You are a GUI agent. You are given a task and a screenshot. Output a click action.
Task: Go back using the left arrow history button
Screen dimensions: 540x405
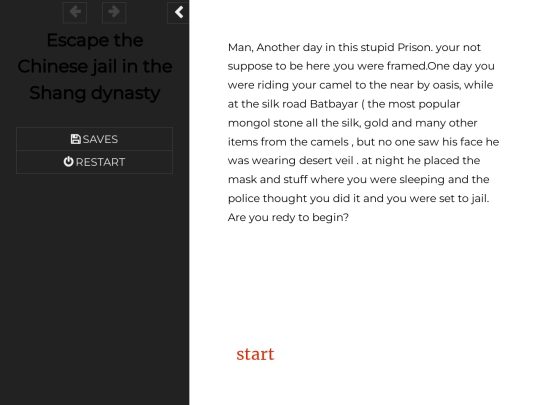(75, 12)
